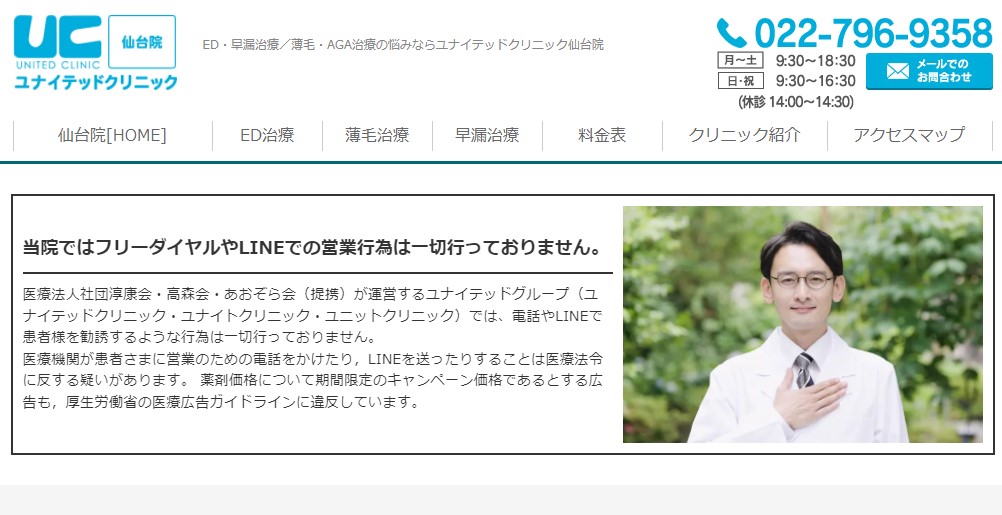Click the doctor photo in the notice
This screenshot has width=1002, height=515.
[803, 324]
